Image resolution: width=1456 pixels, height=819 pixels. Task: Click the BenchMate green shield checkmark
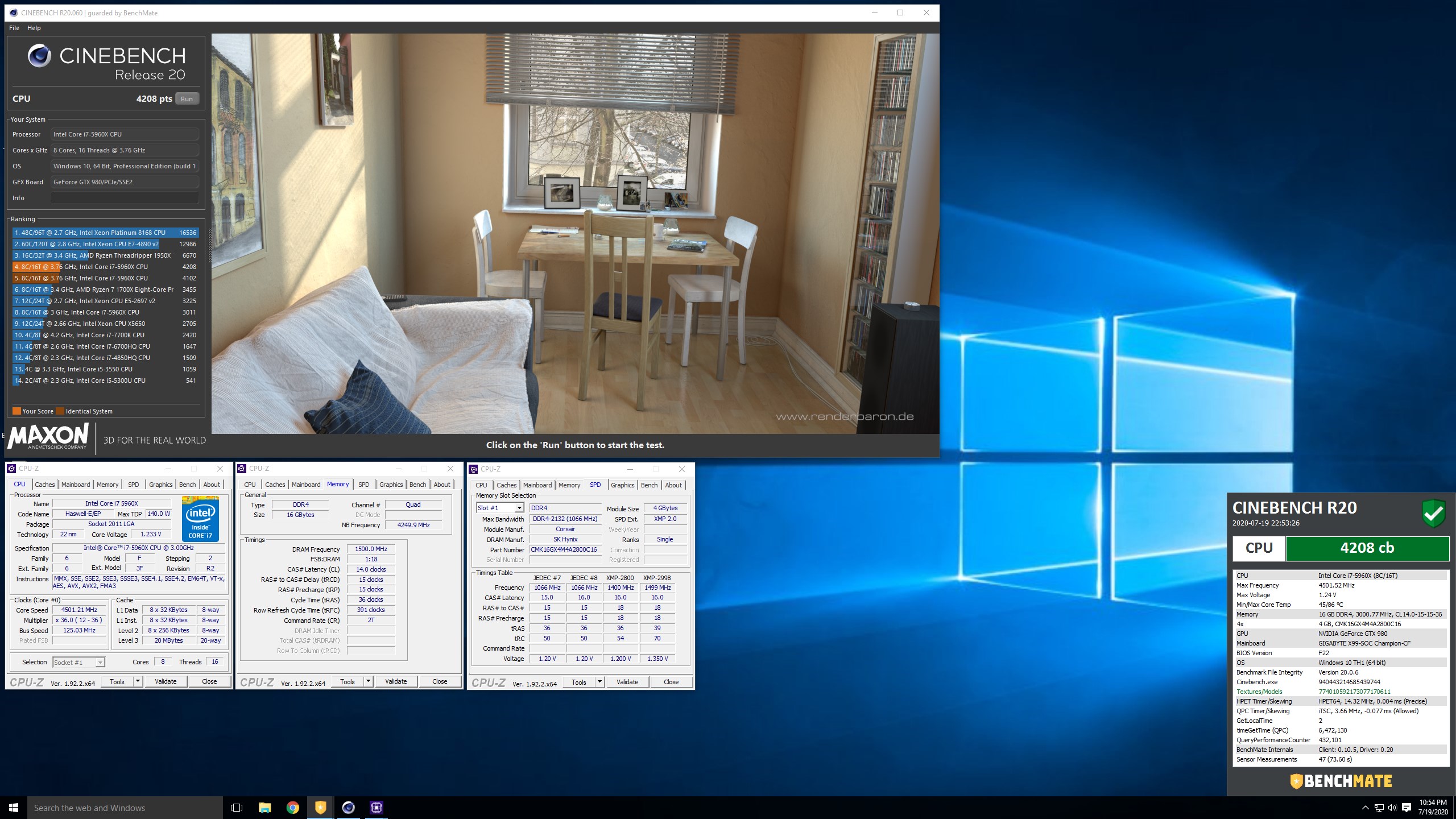point(1434,514)
